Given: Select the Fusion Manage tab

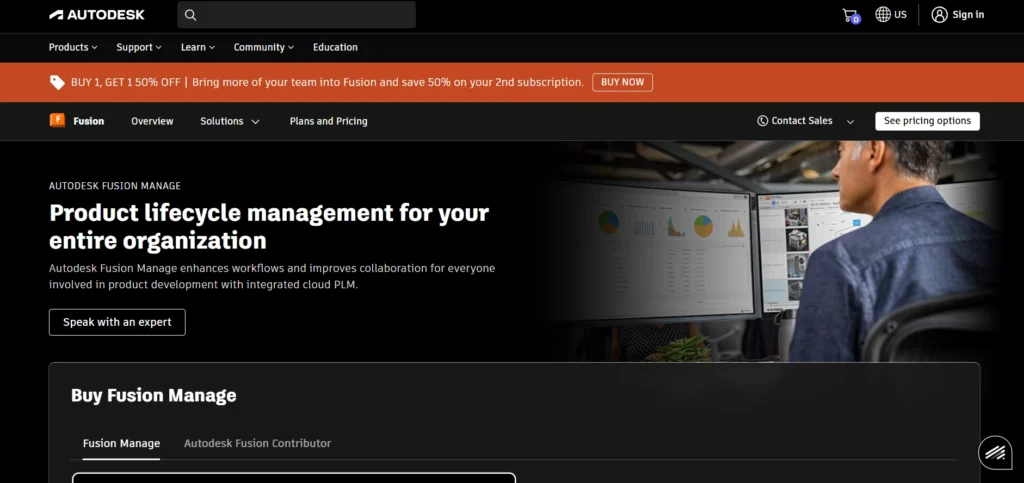Looking at the screenshot, I should [x=121, y=443].
